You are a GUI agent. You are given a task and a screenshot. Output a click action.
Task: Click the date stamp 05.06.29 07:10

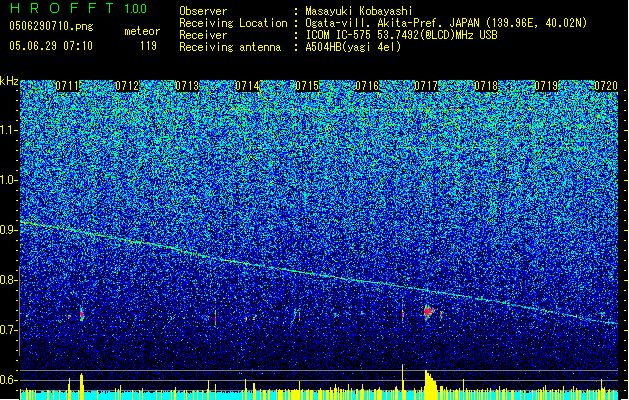pos(51,46)
